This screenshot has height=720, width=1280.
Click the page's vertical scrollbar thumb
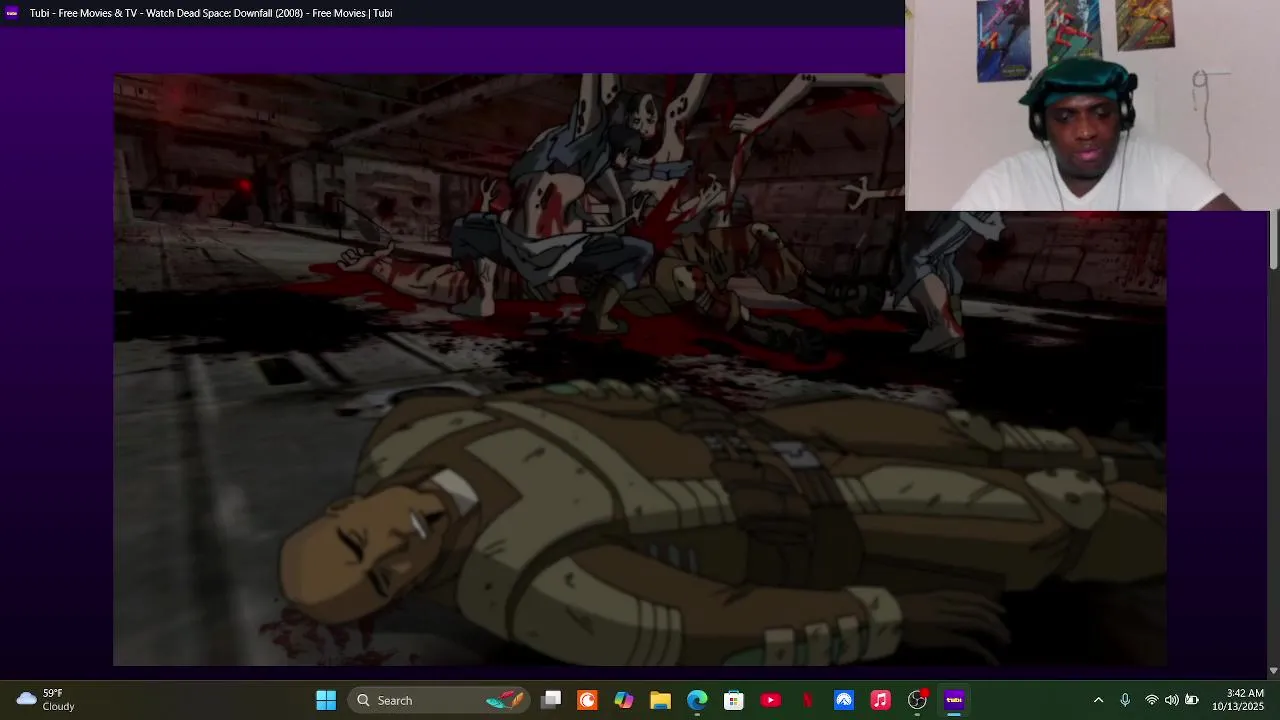click(1273, 240)
